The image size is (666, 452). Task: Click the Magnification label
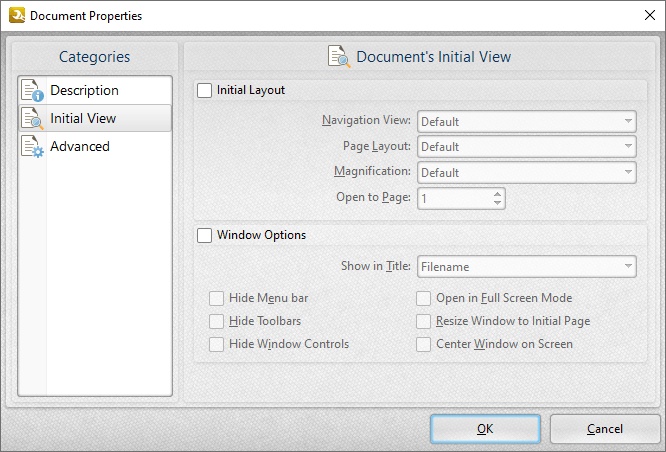tap(372, 171)
